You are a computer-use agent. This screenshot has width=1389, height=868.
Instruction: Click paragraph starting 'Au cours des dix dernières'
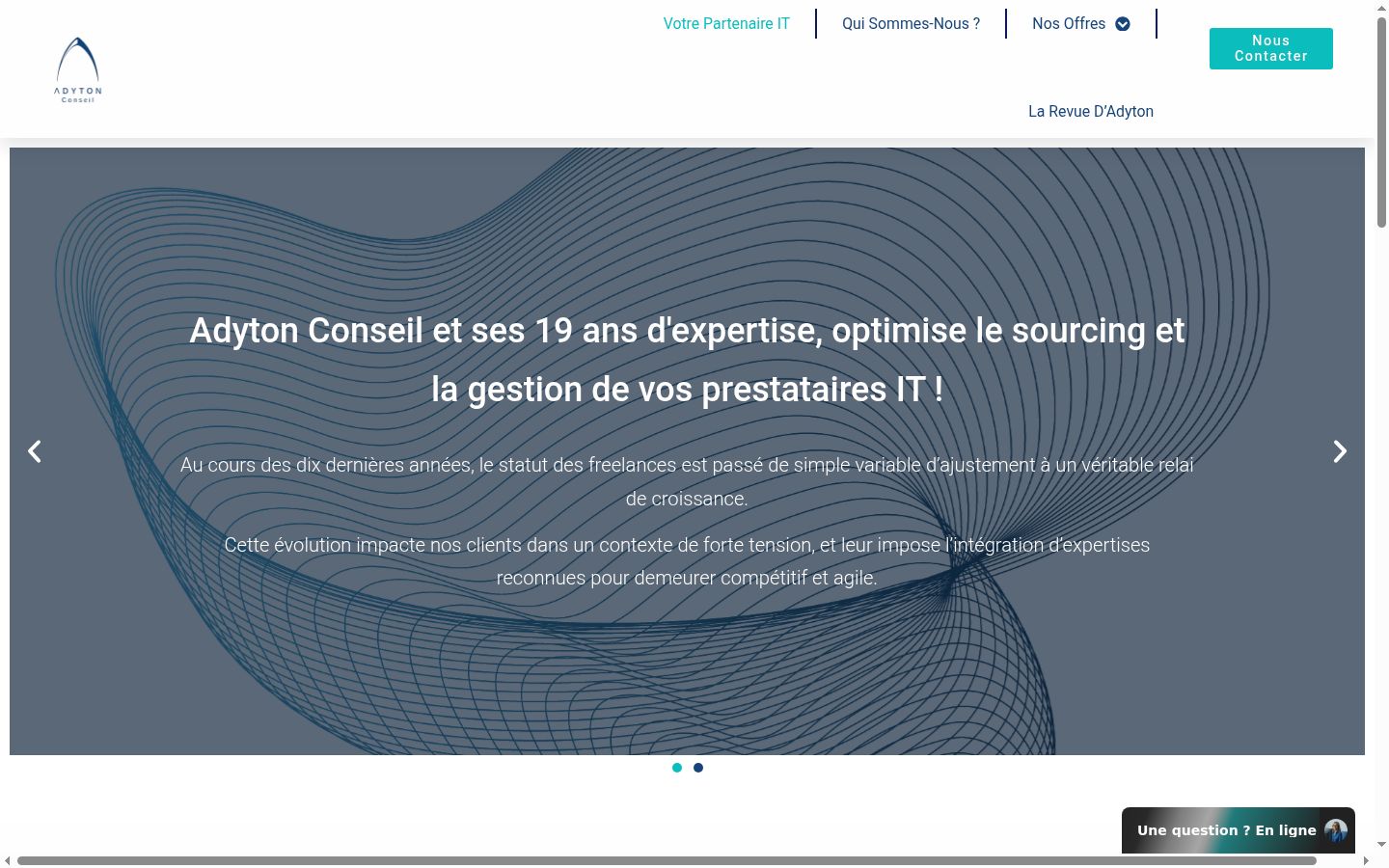tap(687, 481)
